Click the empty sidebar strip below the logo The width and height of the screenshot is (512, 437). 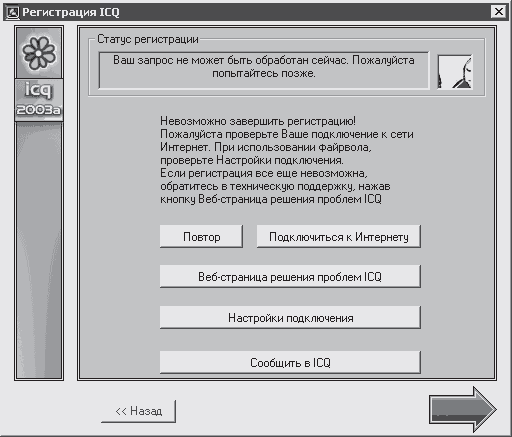point(39,250)
